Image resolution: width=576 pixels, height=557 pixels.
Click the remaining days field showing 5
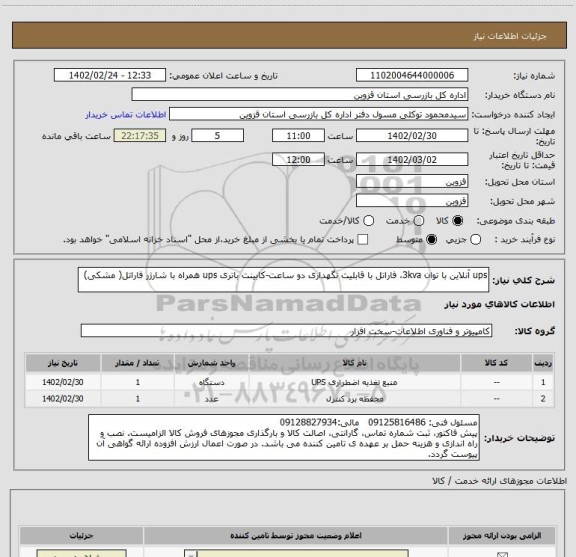tap(217, 136)
